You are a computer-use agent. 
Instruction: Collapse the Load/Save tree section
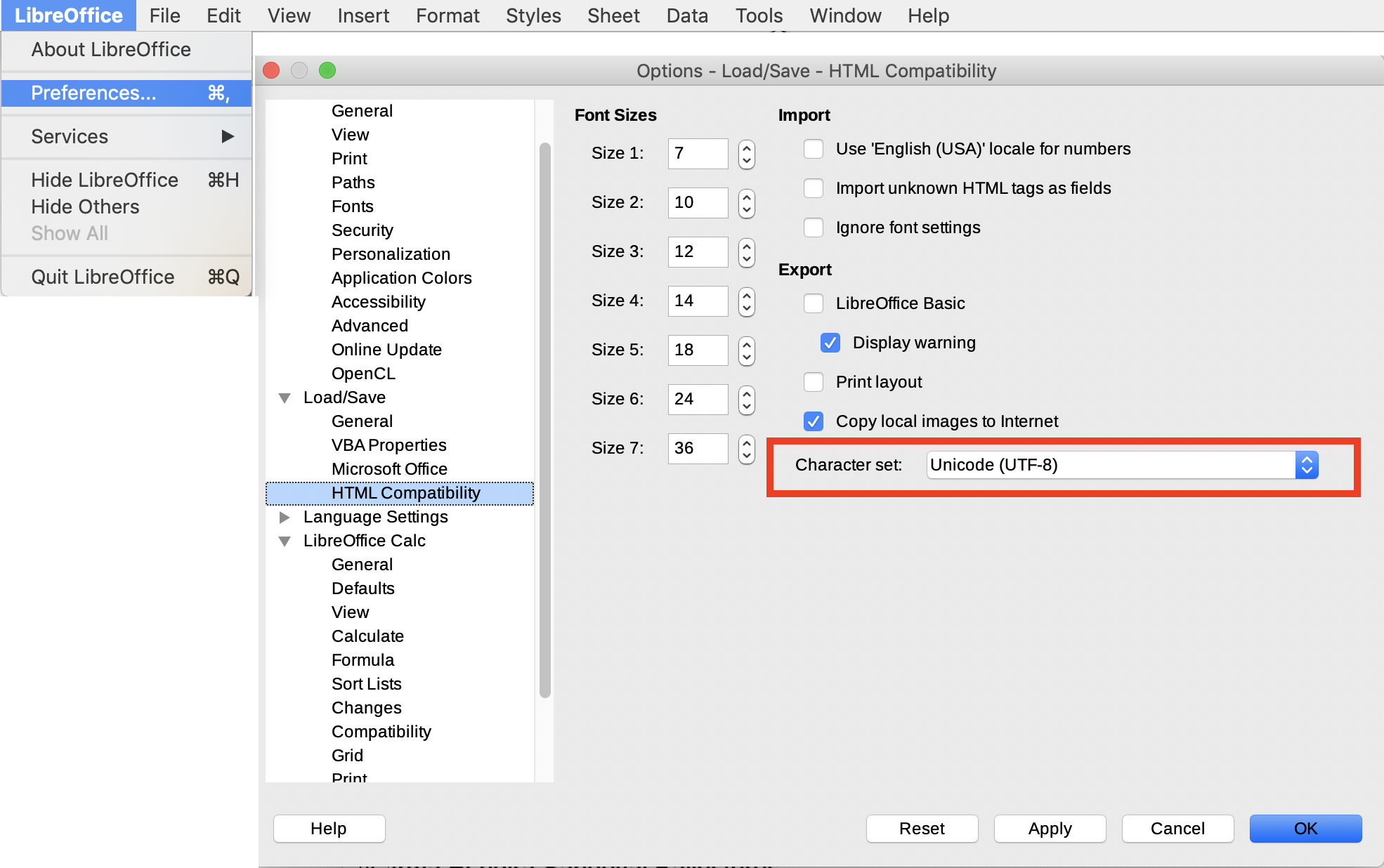(x=285, y=397)
